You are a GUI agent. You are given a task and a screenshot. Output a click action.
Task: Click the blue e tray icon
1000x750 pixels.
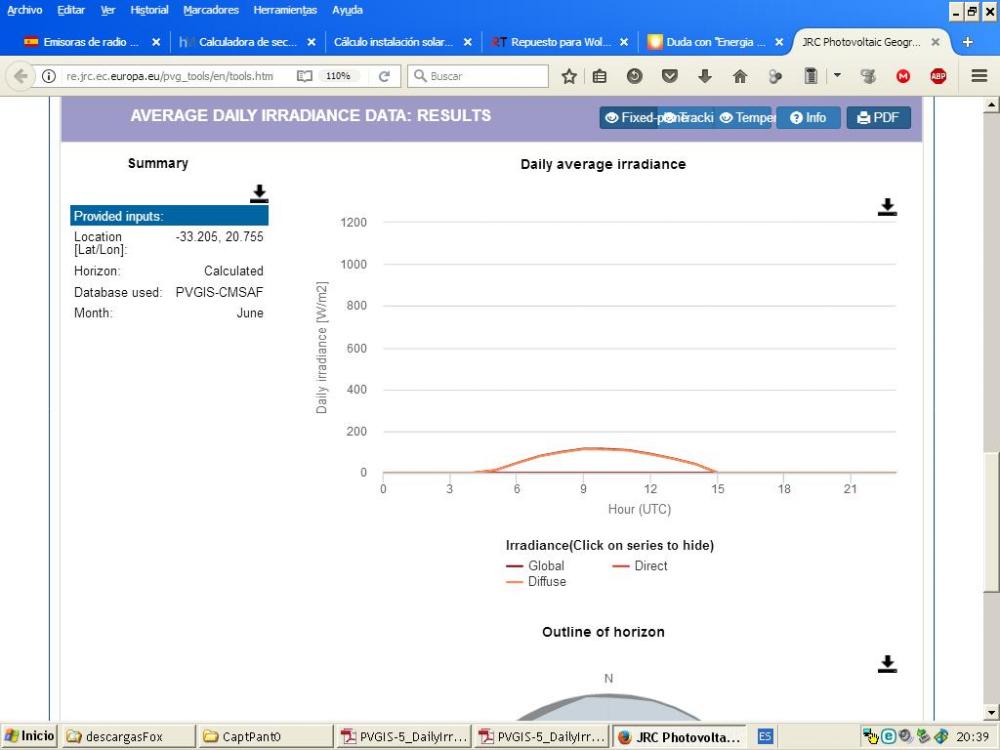click(888, 737)
